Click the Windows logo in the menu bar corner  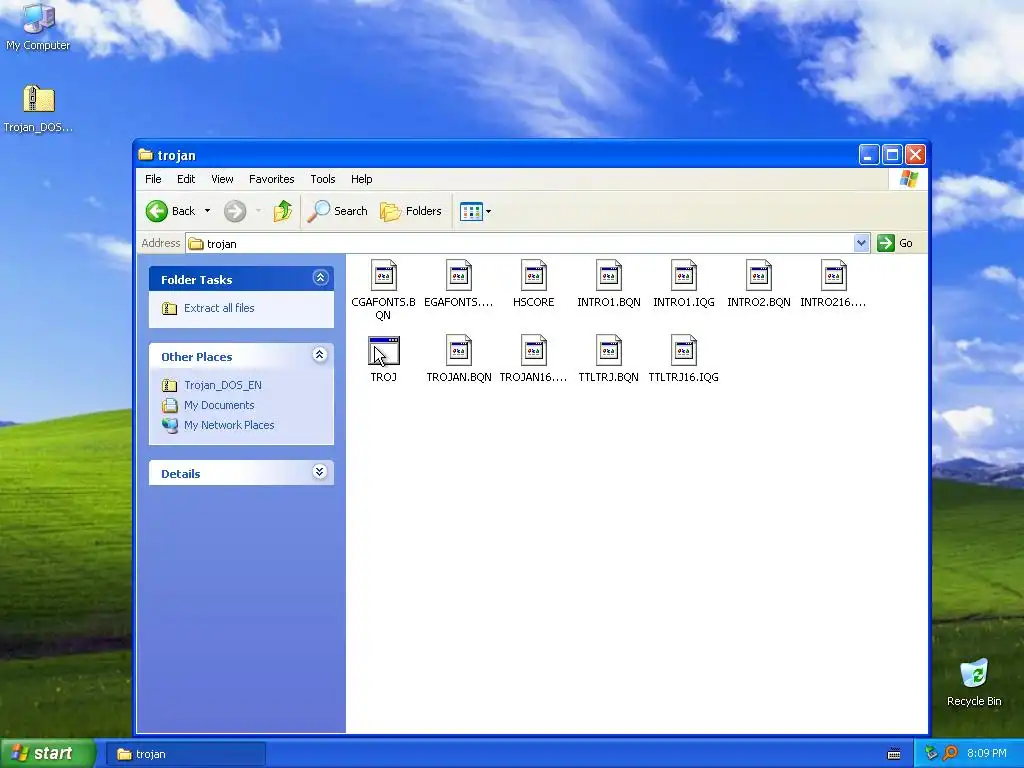point(908,179)
